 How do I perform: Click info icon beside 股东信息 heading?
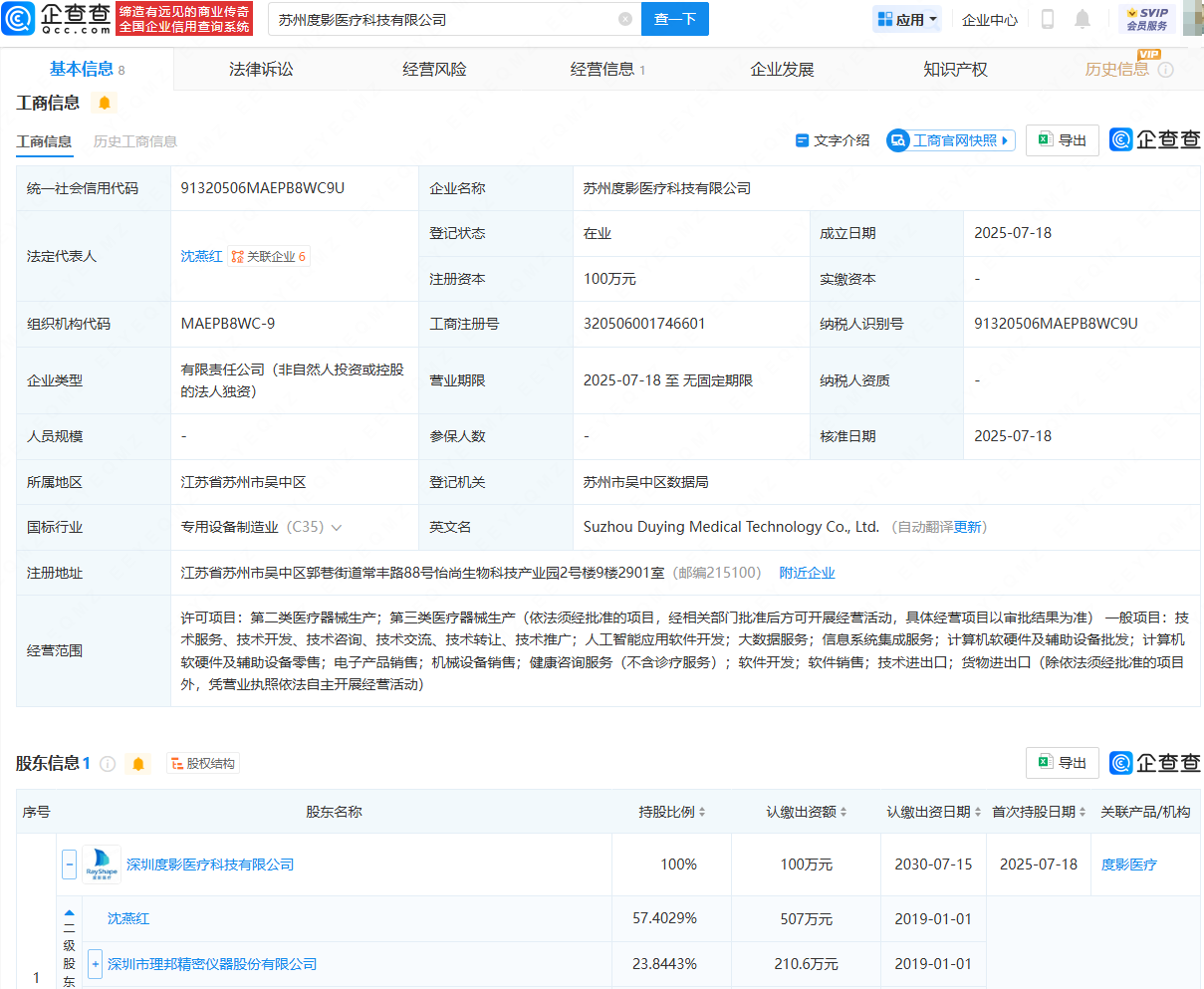[x=108, y=764]
